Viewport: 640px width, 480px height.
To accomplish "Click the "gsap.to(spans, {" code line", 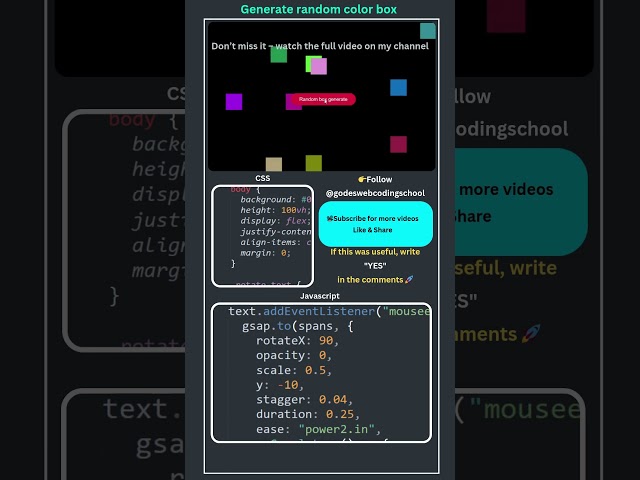I will 298,326.
